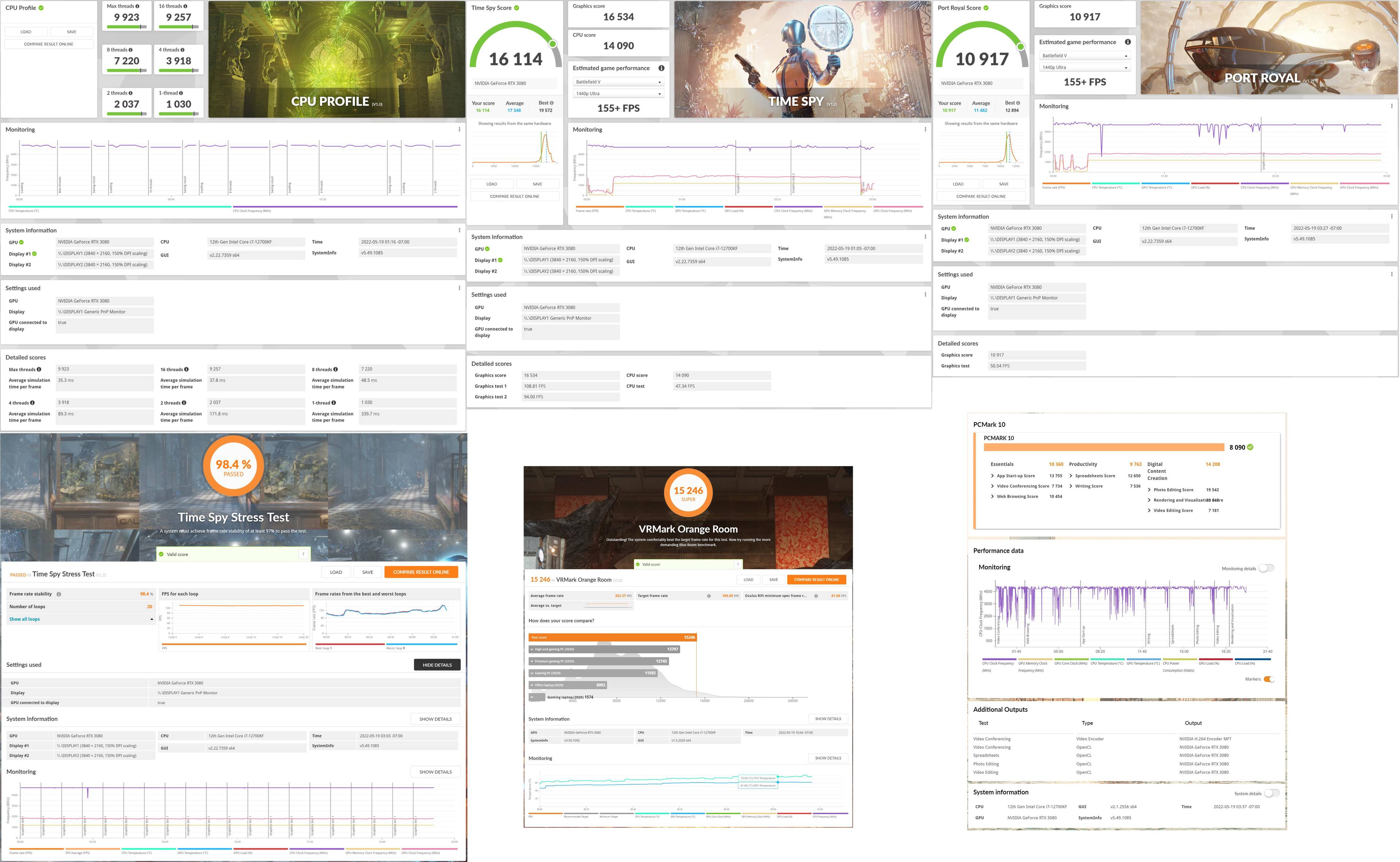Click orange Compare Result Online in Stress Test
1400x862 pixels.
click(421, 572)
